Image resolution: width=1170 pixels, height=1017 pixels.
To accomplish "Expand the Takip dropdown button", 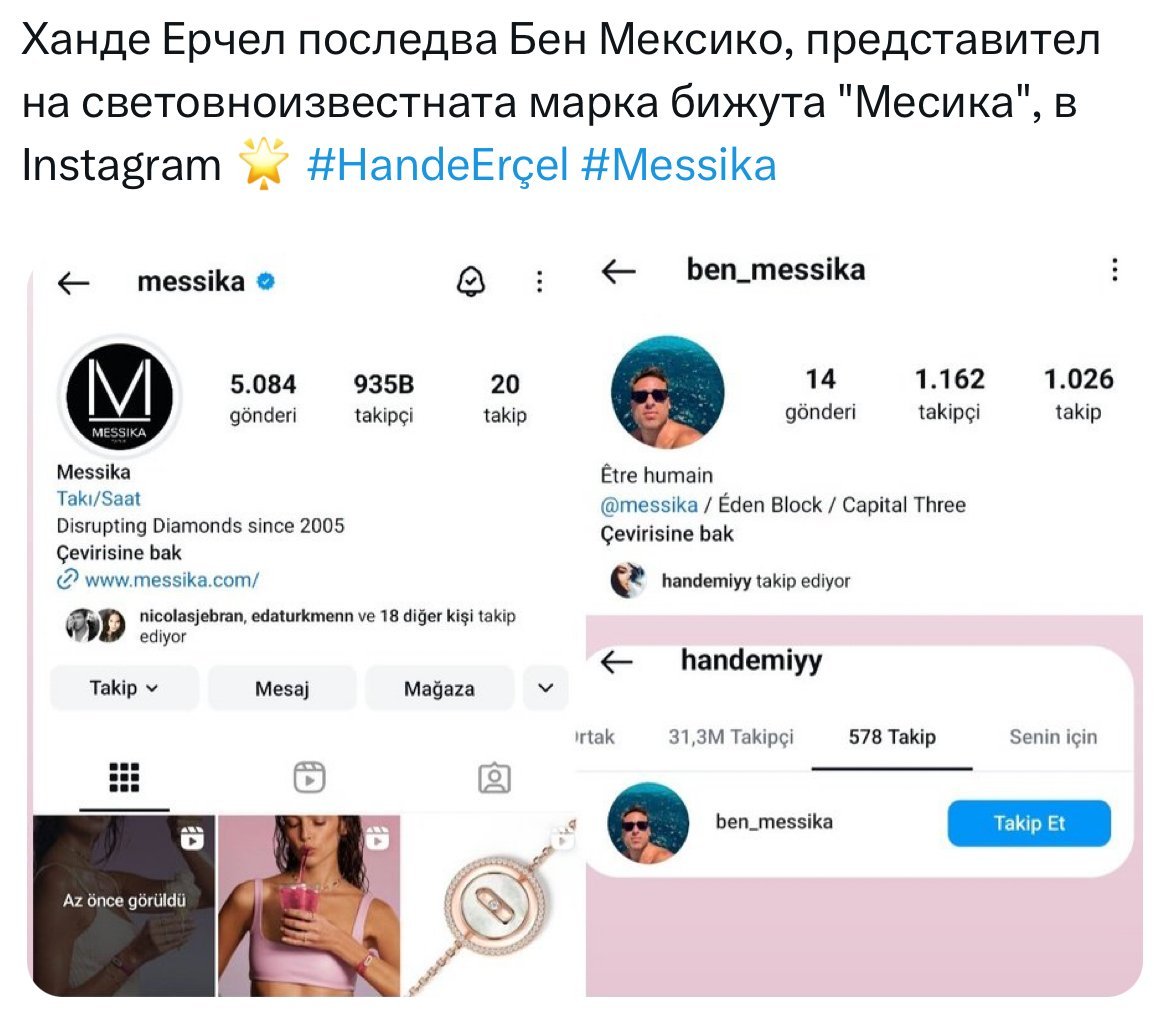I will click(125, 687).
